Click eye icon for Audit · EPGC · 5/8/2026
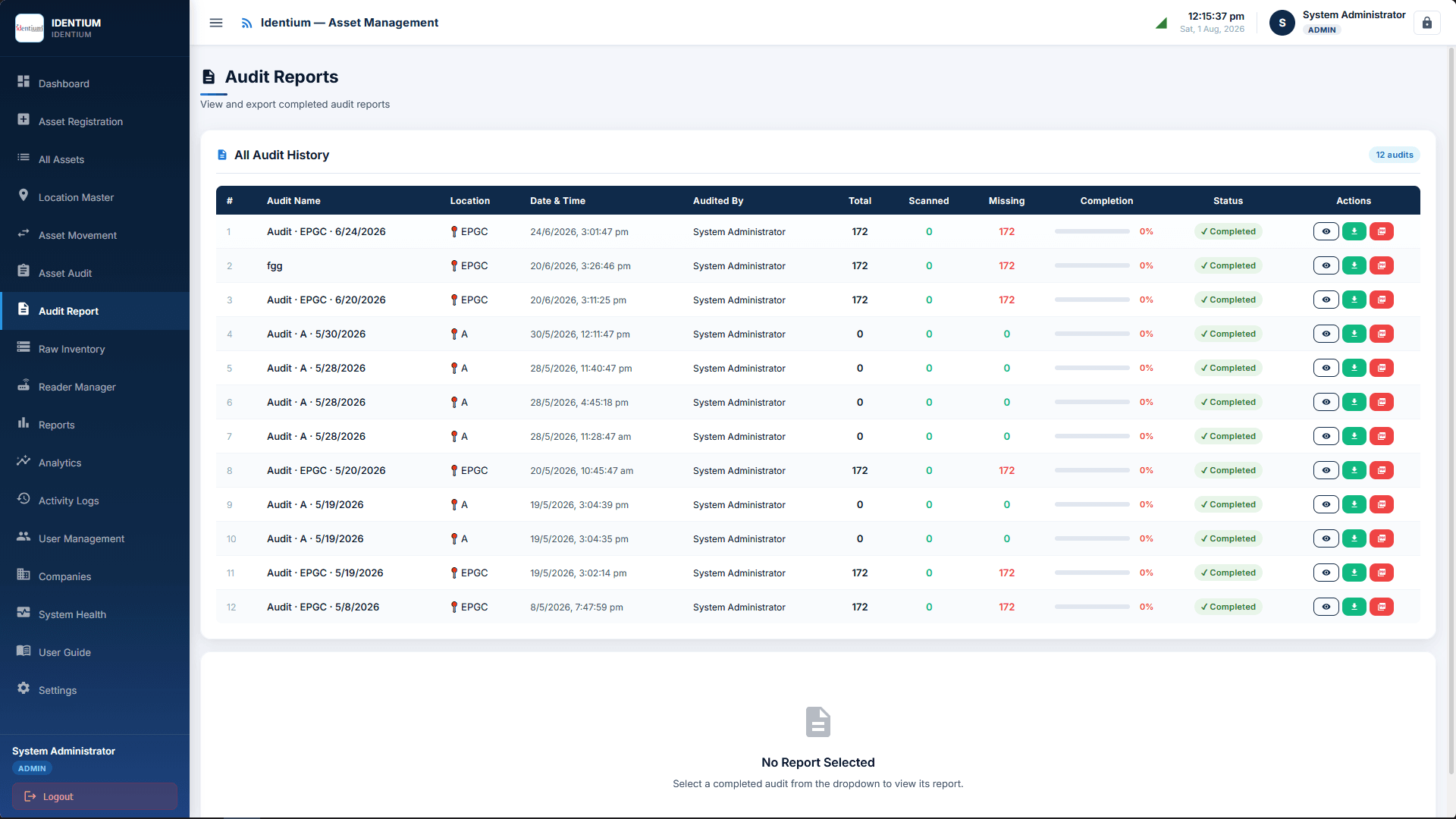This screenshot has height=819, width=1456. (x=1326, y=607)
